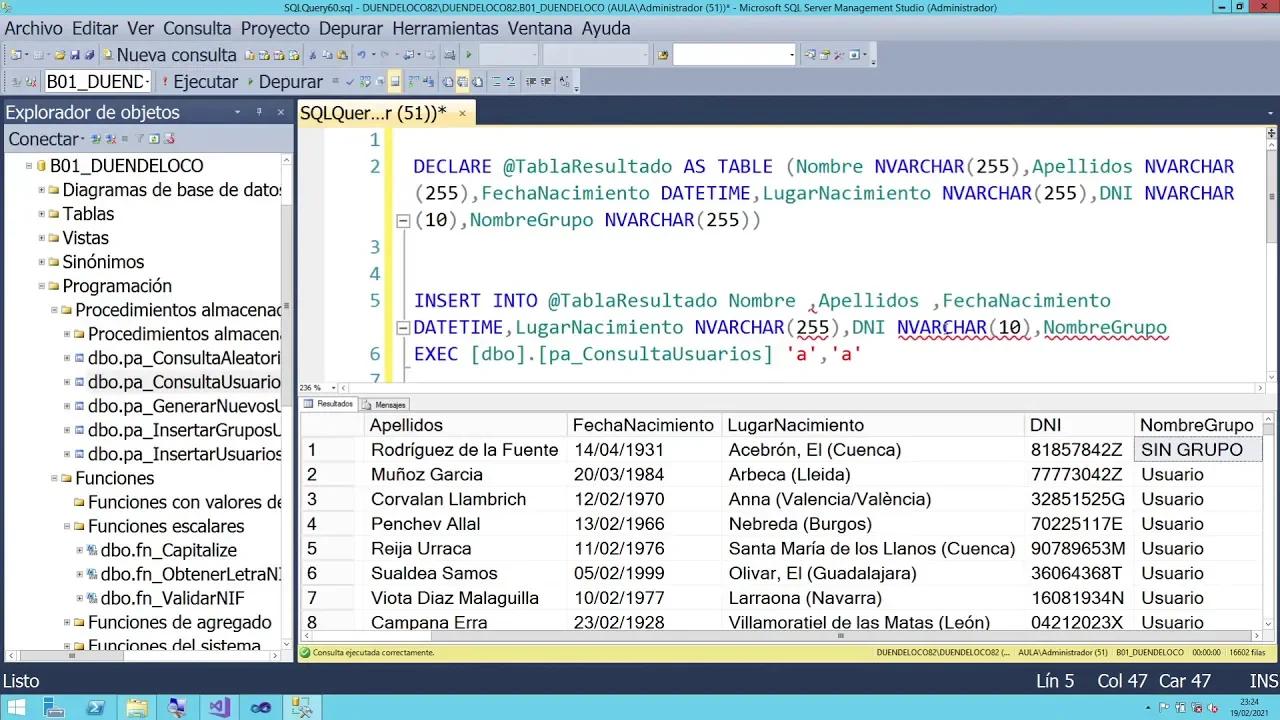Click the Uncomment selected lines icon

tap(511, 82)
